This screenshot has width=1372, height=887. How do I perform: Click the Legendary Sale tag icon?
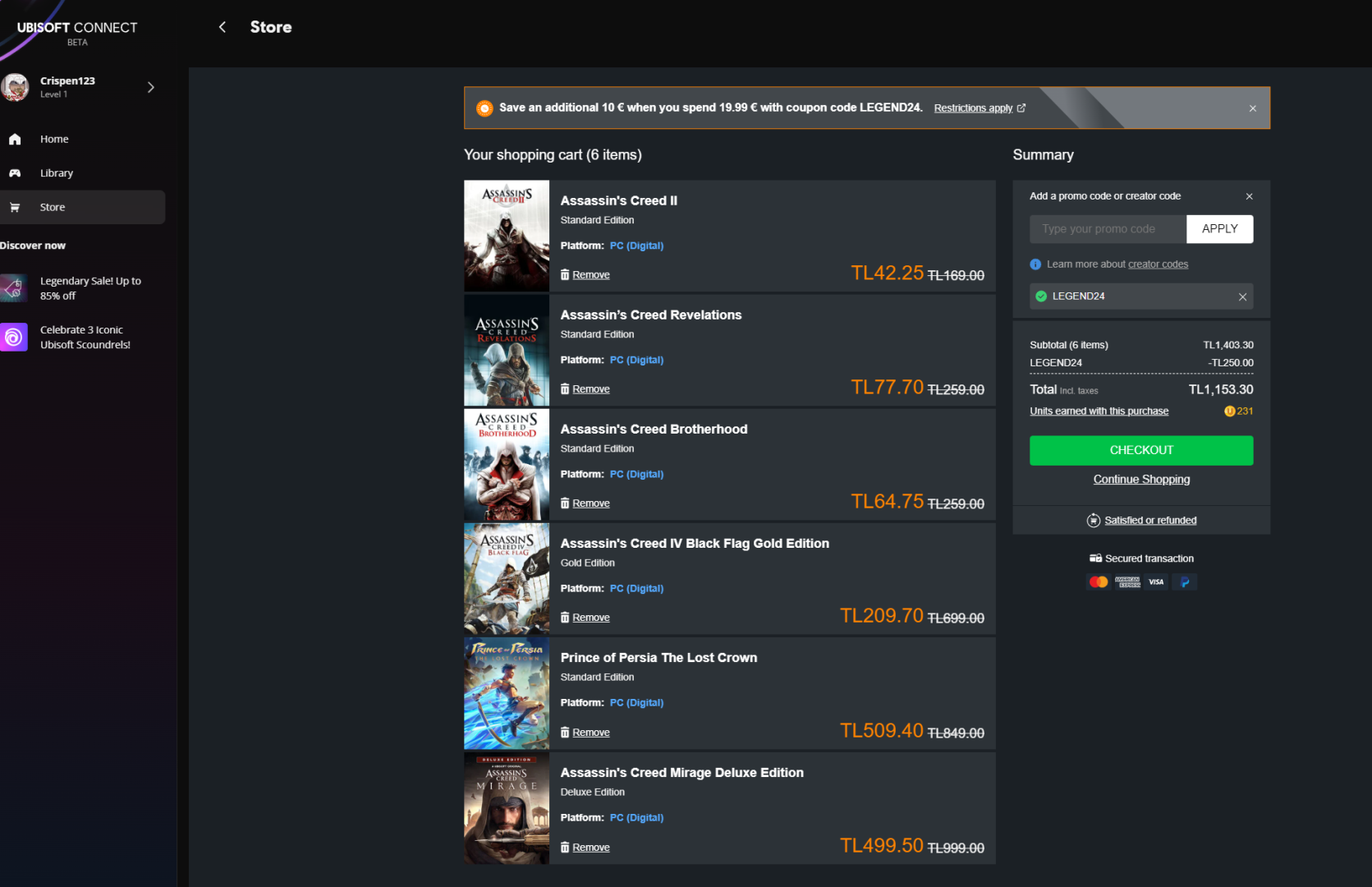14,288
